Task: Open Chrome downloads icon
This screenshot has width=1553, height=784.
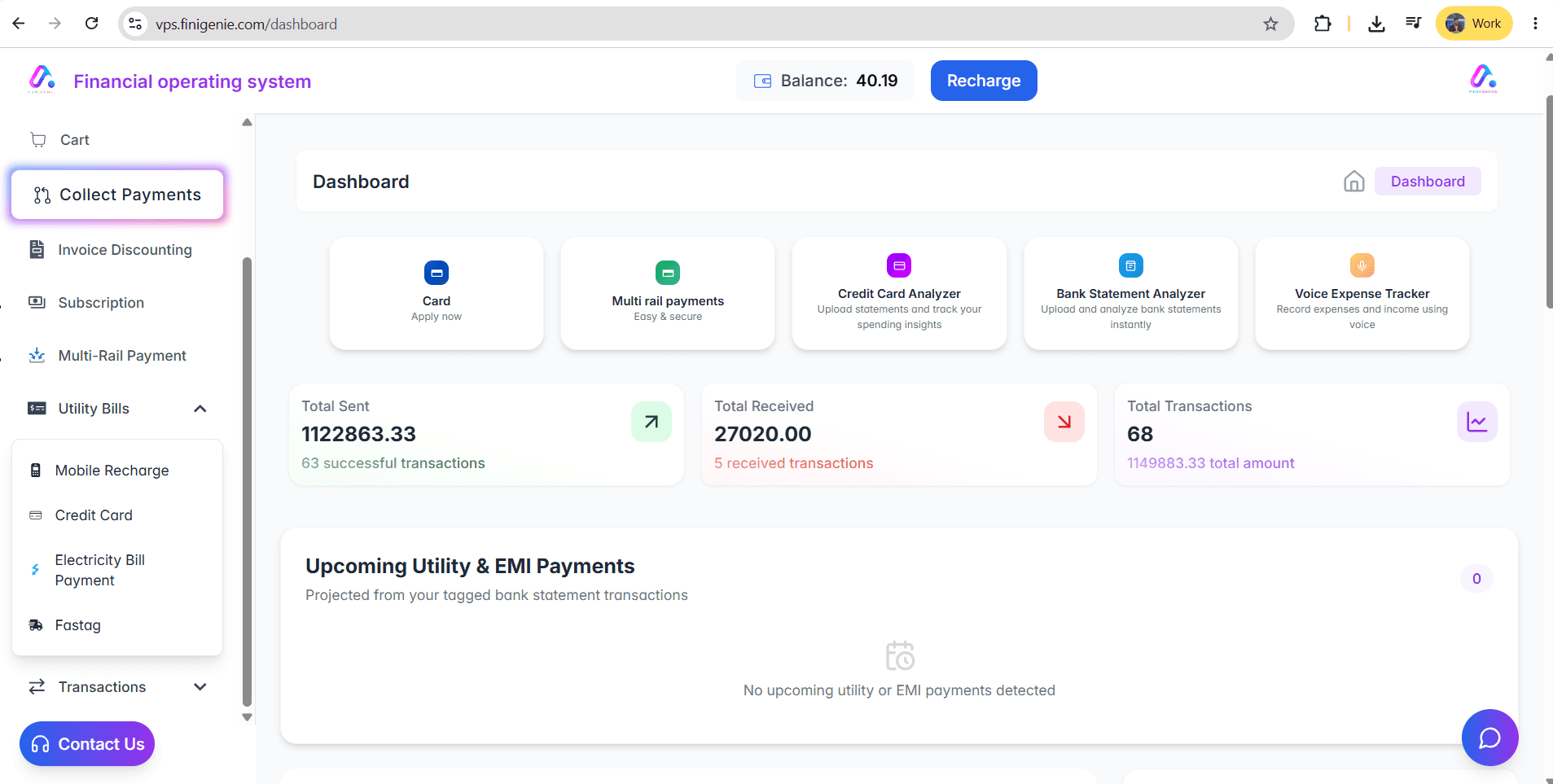Action: click(x=1376, y=24)
